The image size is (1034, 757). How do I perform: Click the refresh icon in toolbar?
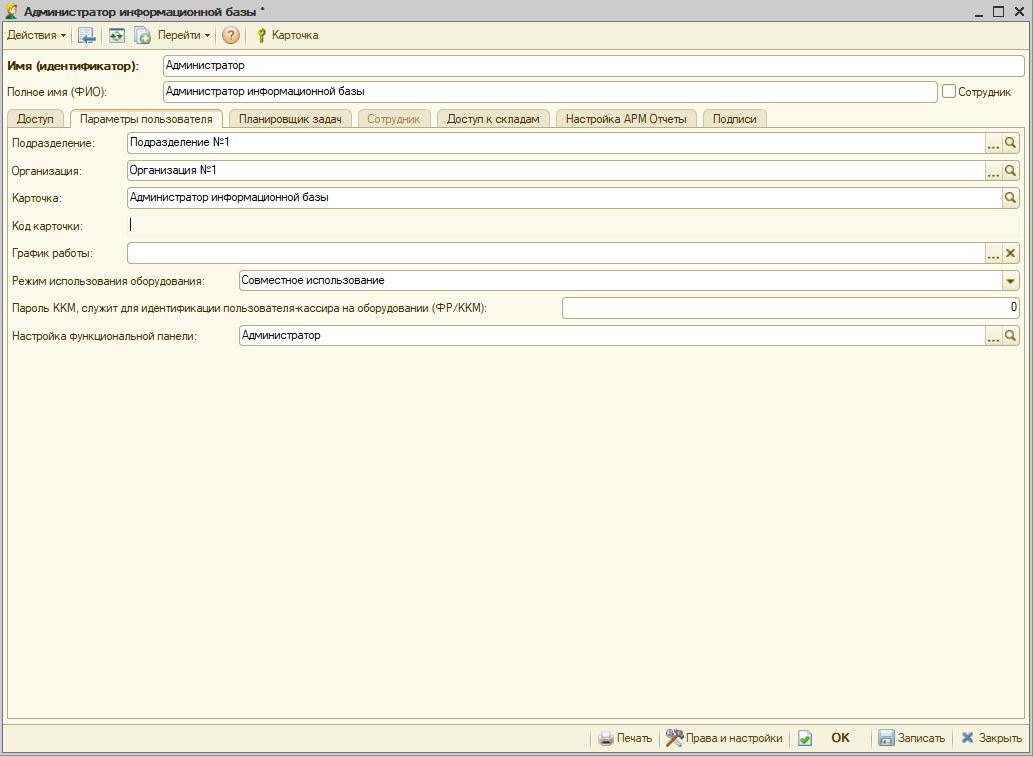point(117,35)
